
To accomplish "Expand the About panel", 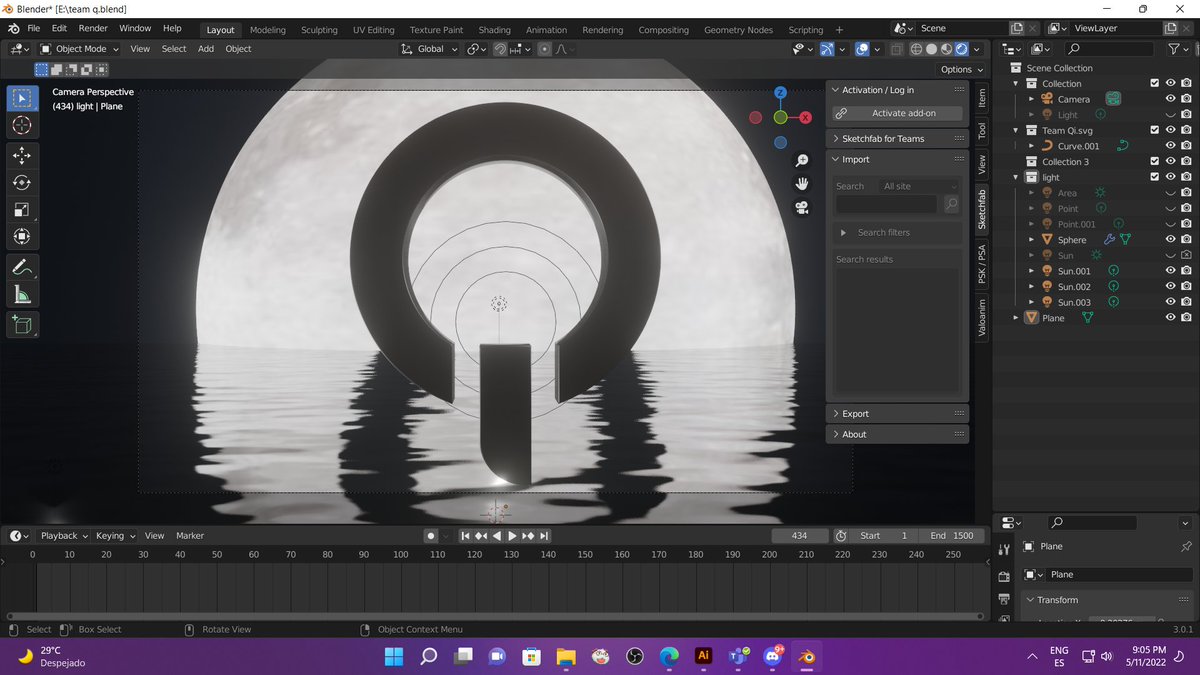I will click(x=897, y=434).
